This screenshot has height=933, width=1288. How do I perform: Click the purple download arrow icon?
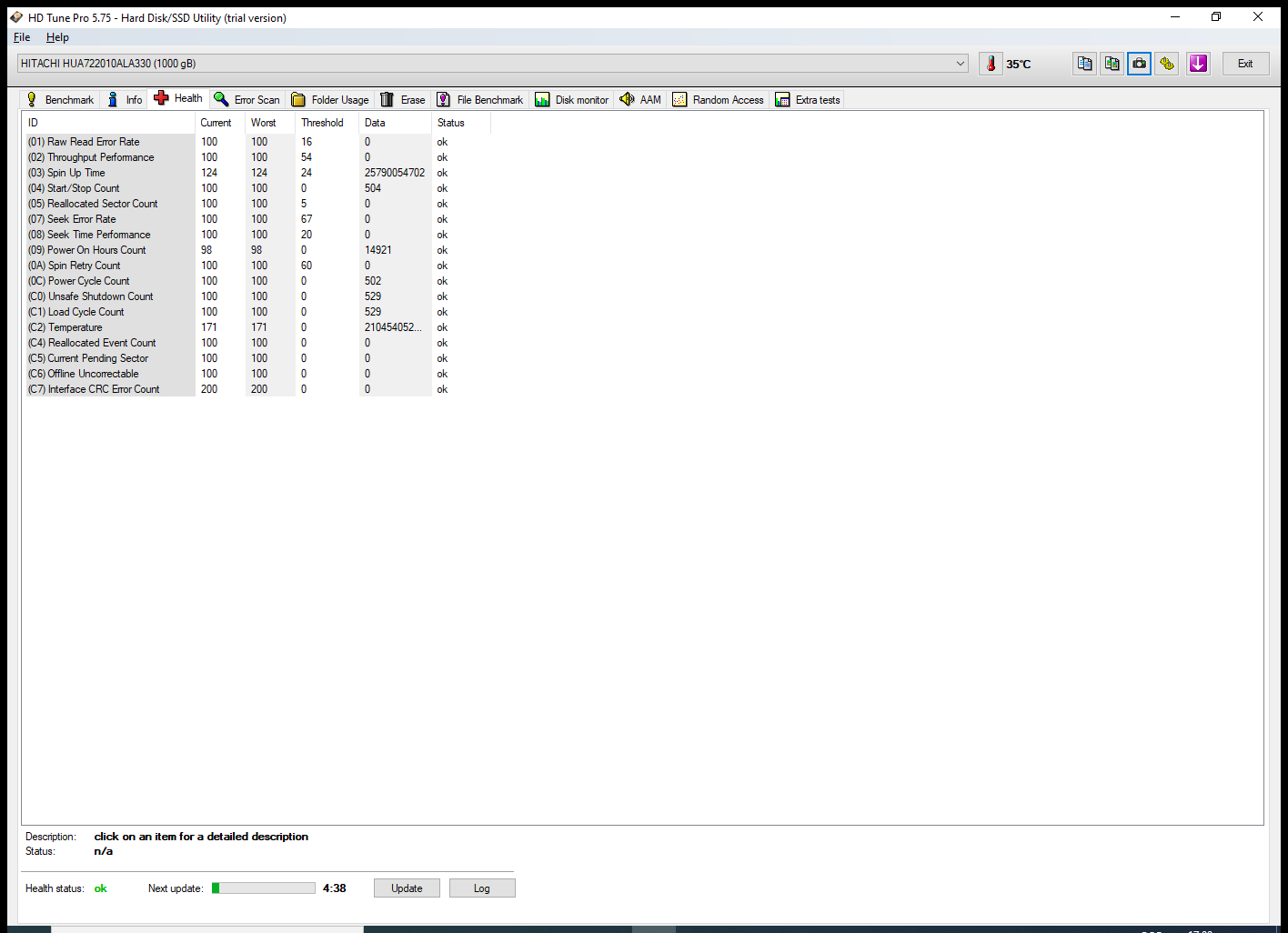[1198, 64]
